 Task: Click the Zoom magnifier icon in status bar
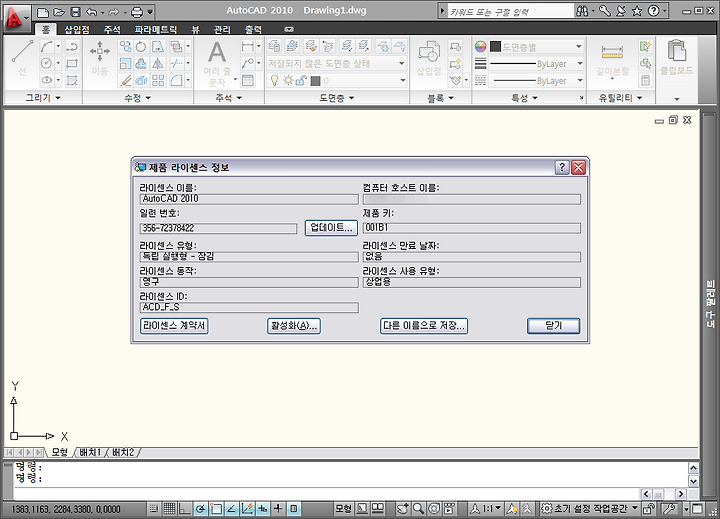[418, 508]
